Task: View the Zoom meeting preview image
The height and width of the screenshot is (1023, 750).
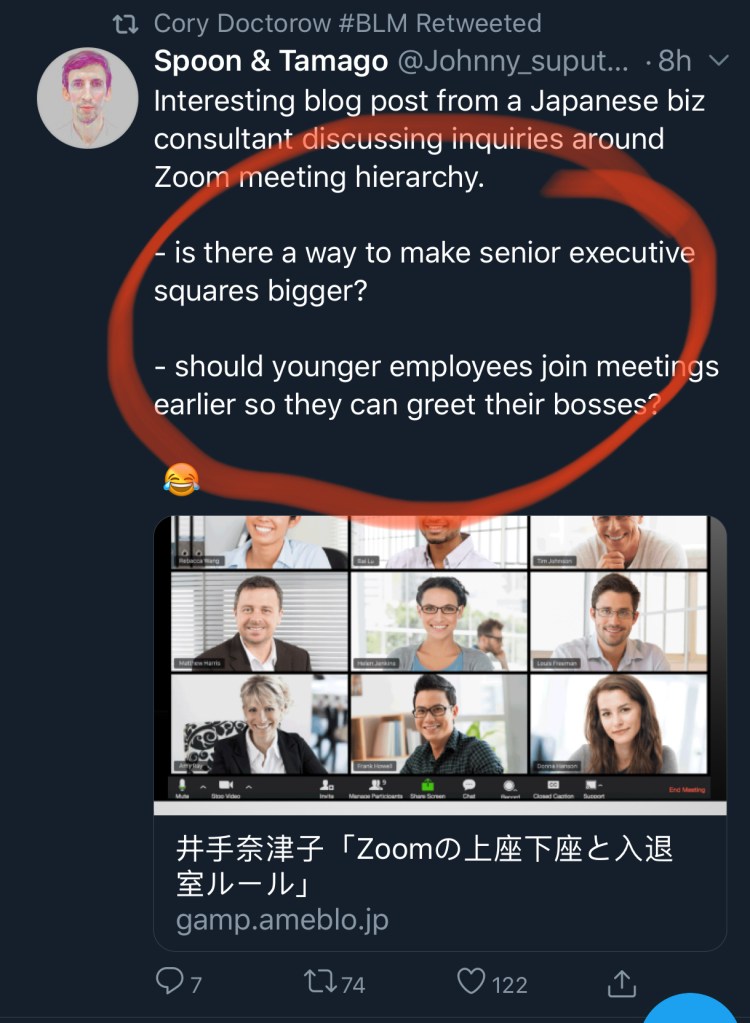Action: [x=440, y=664]
